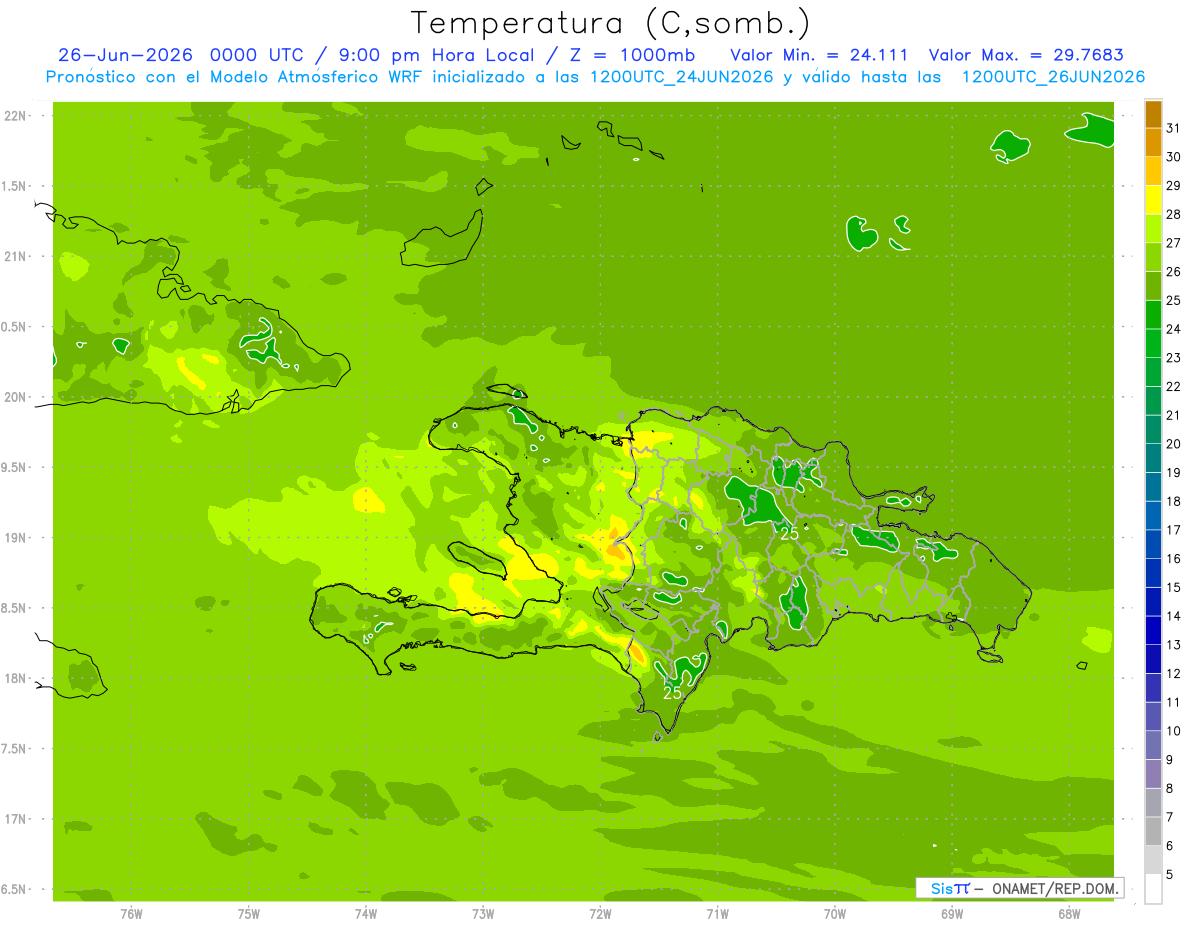Click the longitude axis label "71W"

pos(717,913)
